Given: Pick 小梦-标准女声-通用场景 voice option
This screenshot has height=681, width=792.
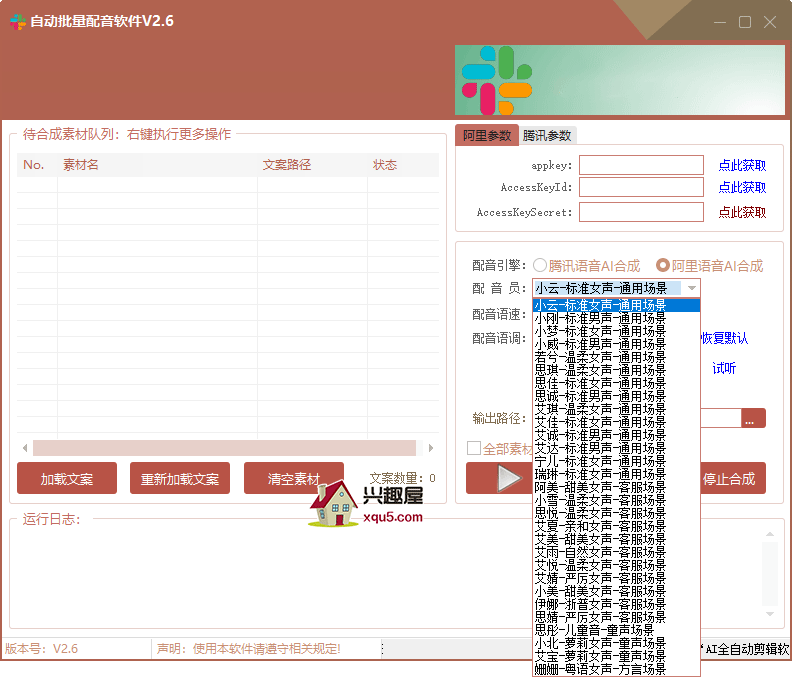Looking at the screenshot, I should pos(617,331).
